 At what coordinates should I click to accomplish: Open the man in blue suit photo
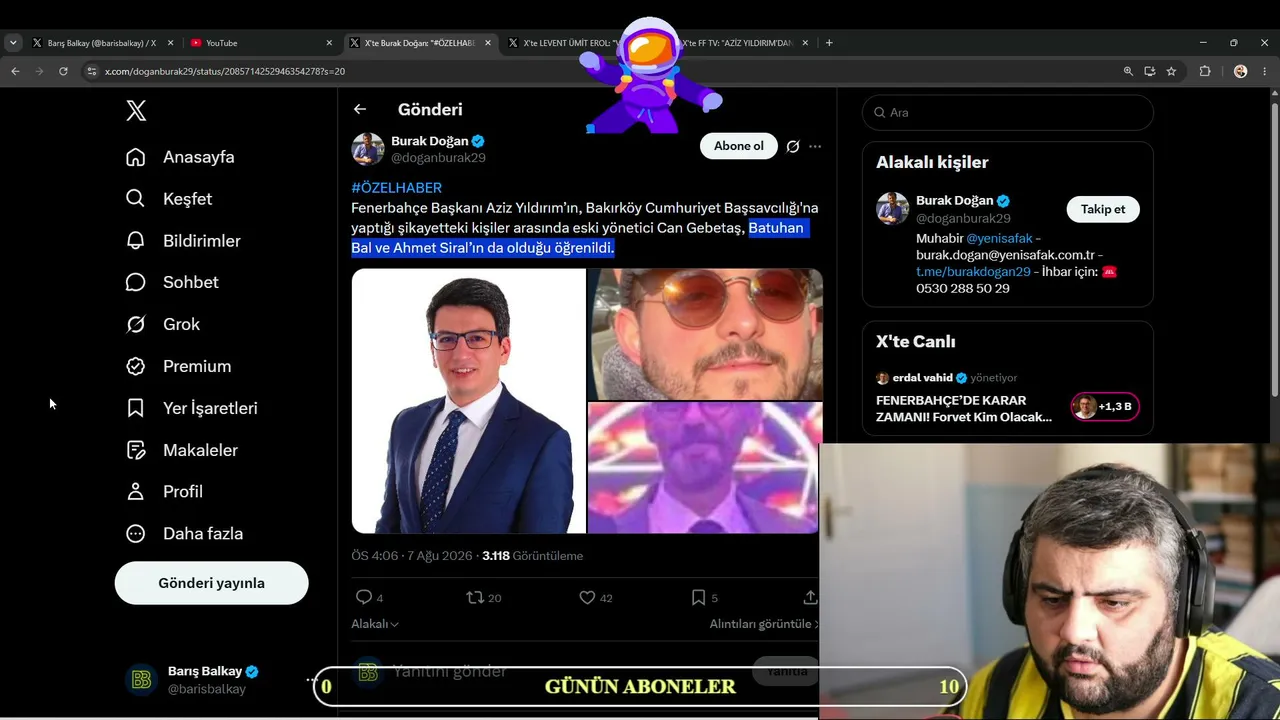(468, 401)
